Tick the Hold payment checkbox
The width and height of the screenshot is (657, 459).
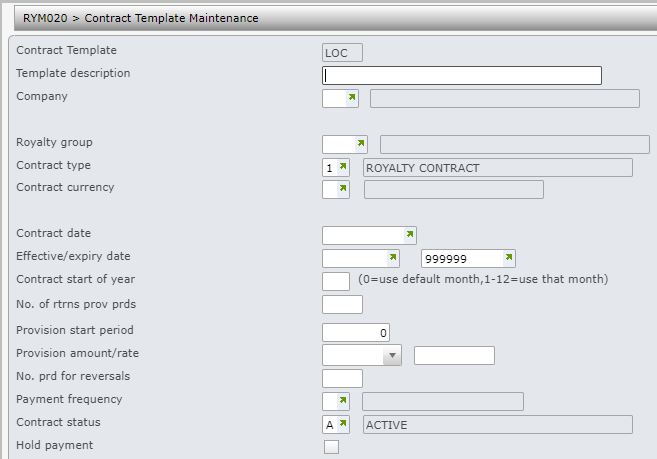point(331,447)
